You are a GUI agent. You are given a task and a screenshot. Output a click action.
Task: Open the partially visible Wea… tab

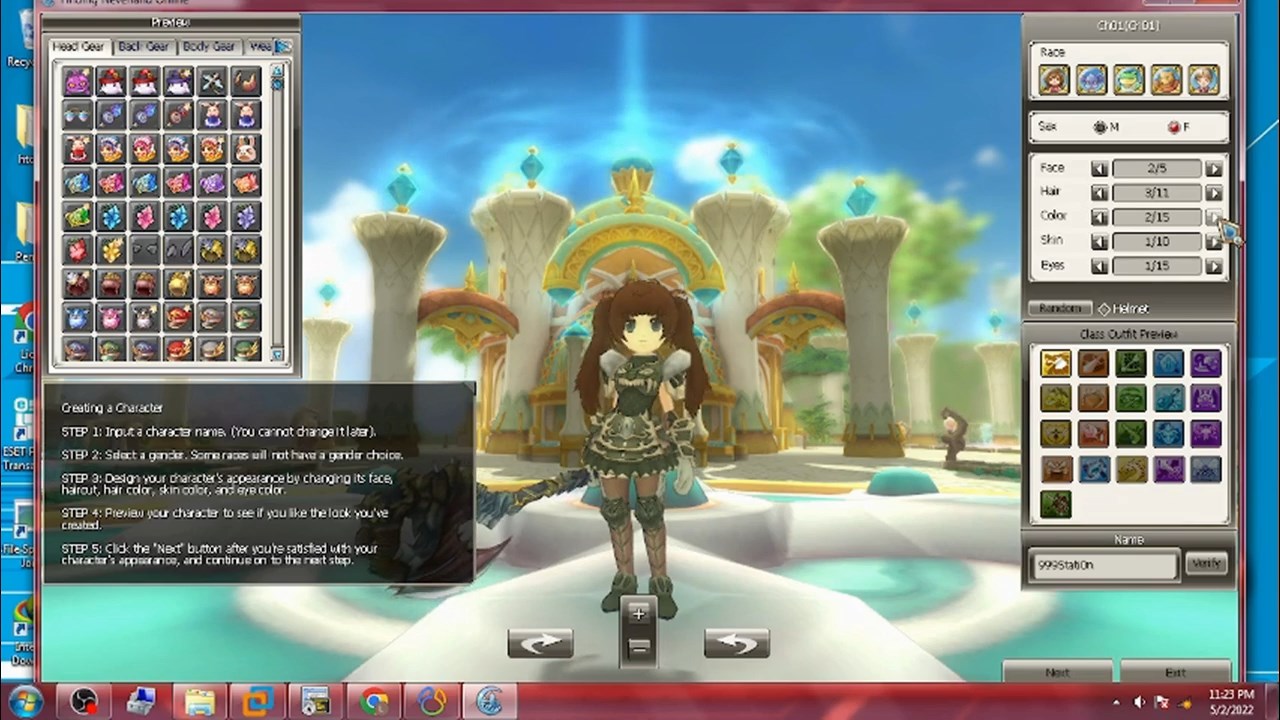click(x=259, y=46)
